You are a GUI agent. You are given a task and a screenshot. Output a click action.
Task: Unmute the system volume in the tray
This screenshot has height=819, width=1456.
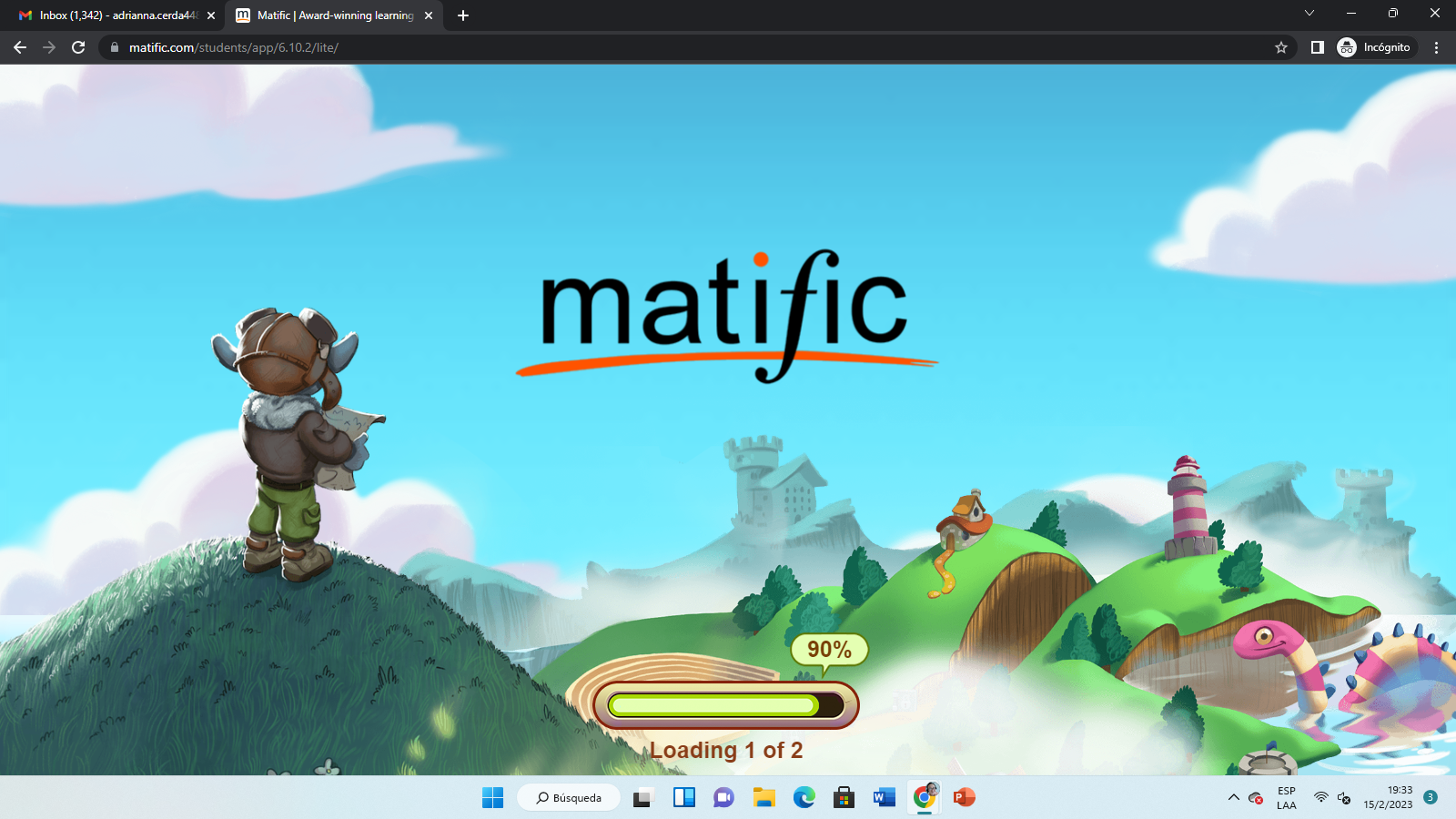click(x=1343, y=798)
